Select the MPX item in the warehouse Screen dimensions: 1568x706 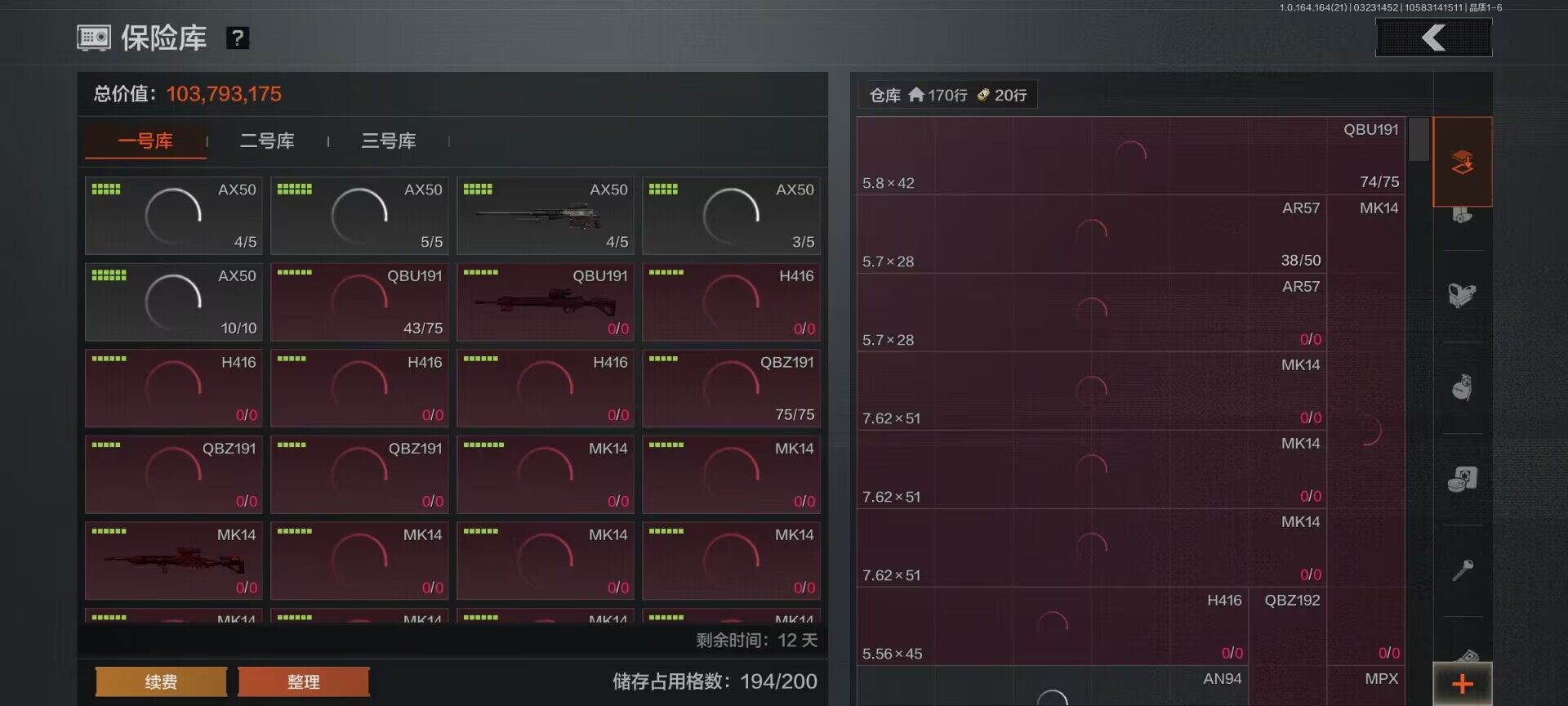tap(1365, 686)
